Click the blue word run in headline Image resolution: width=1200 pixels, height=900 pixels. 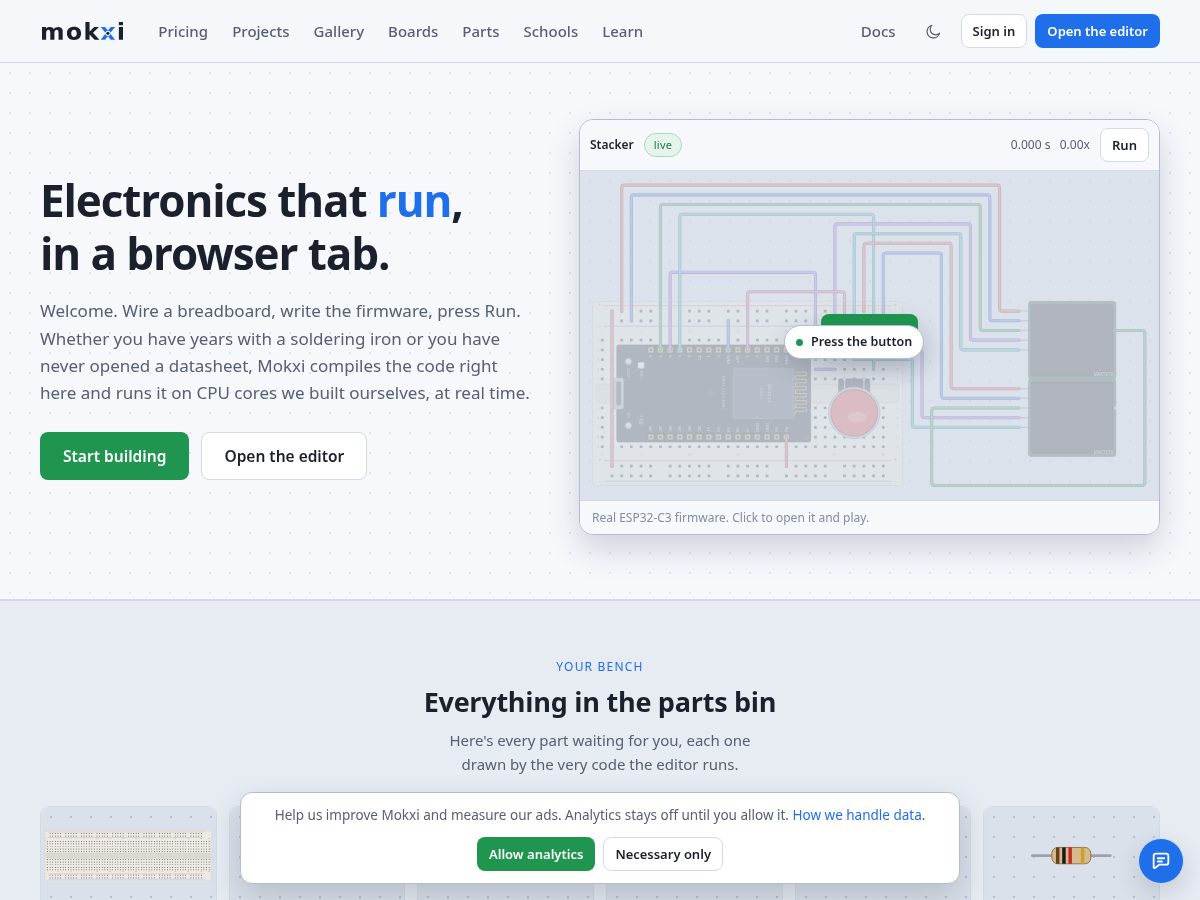click(414, 201)
